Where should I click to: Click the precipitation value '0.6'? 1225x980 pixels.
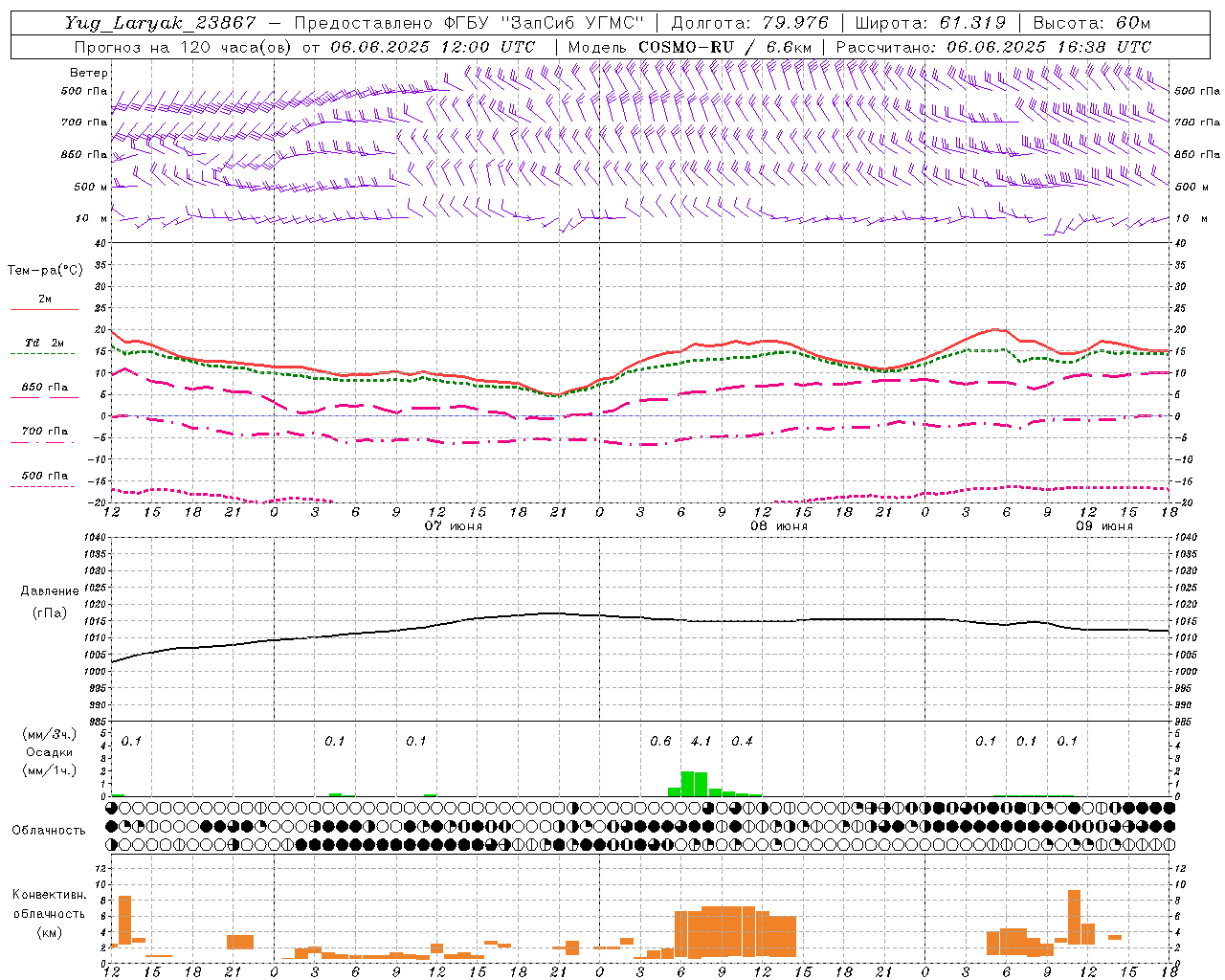click(660, 741)
